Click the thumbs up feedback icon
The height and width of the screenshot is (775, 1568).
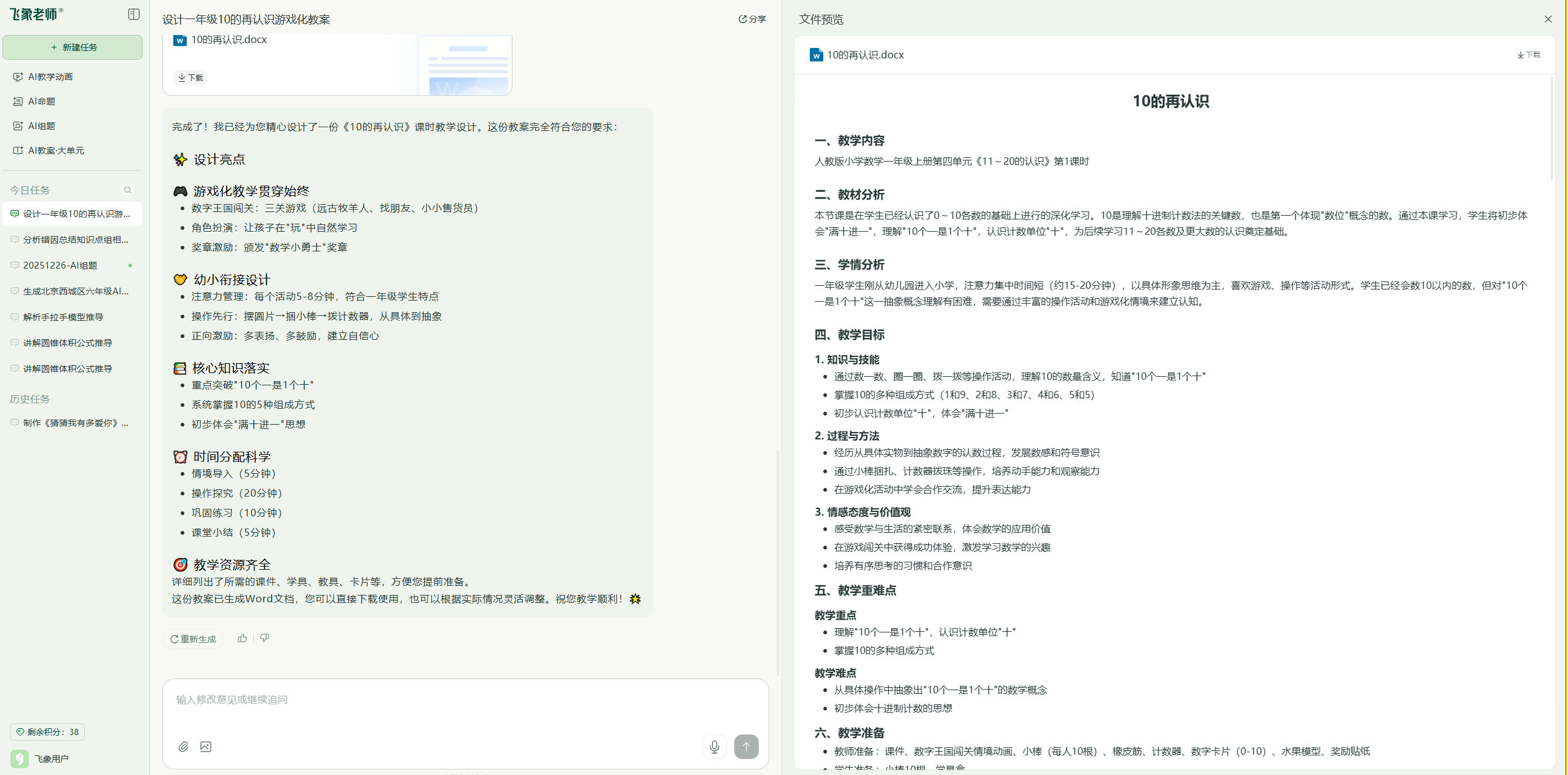tap(243, 639)
